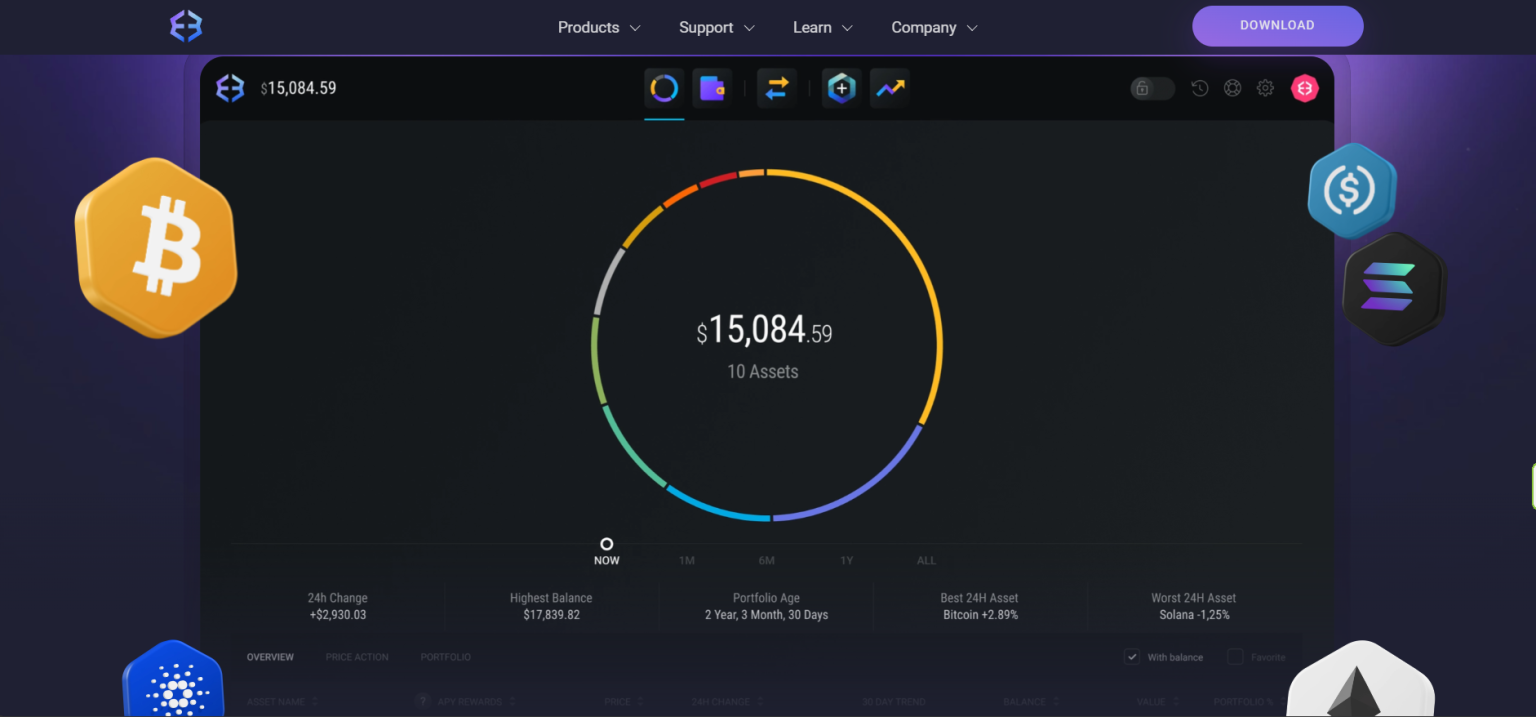
Task: Click the pink Exodus profile icon
Action: (1304, 89)
